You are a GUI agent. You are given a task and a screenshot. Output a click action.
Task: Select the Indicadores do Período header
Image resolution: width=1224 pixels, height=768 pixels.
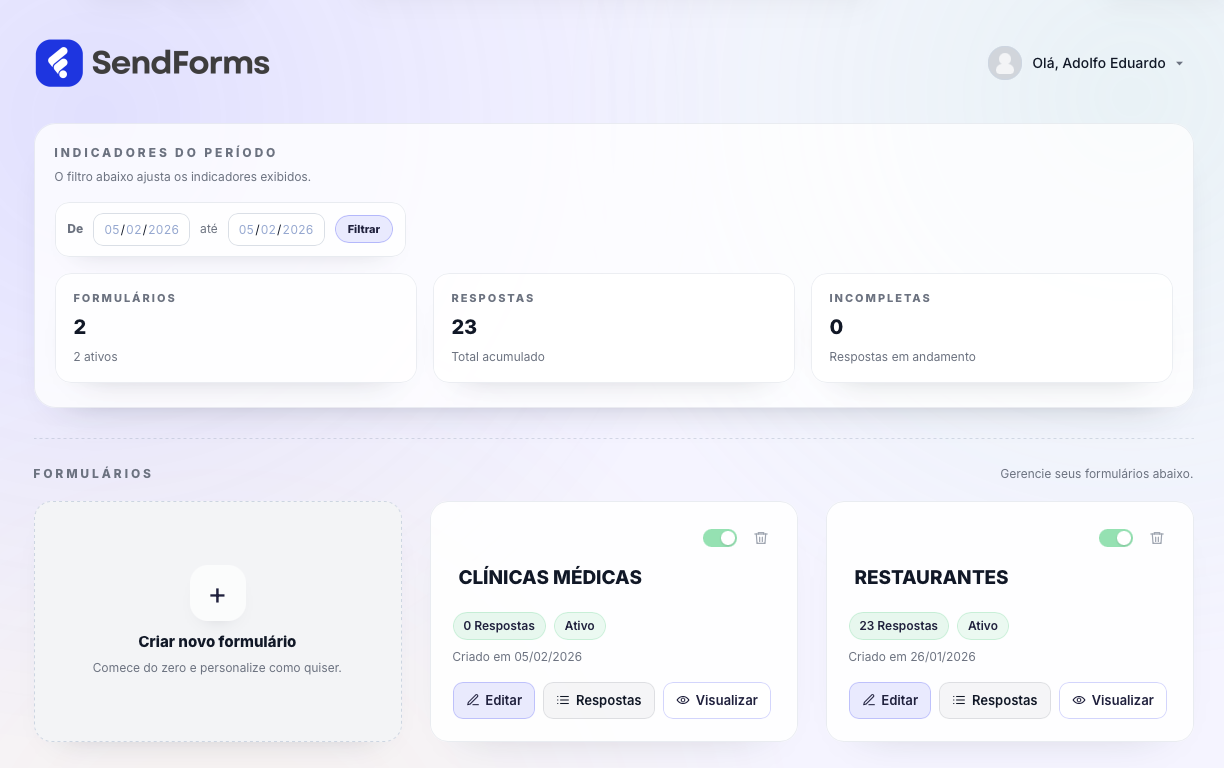pyautogui.click(x=165, y=152)
